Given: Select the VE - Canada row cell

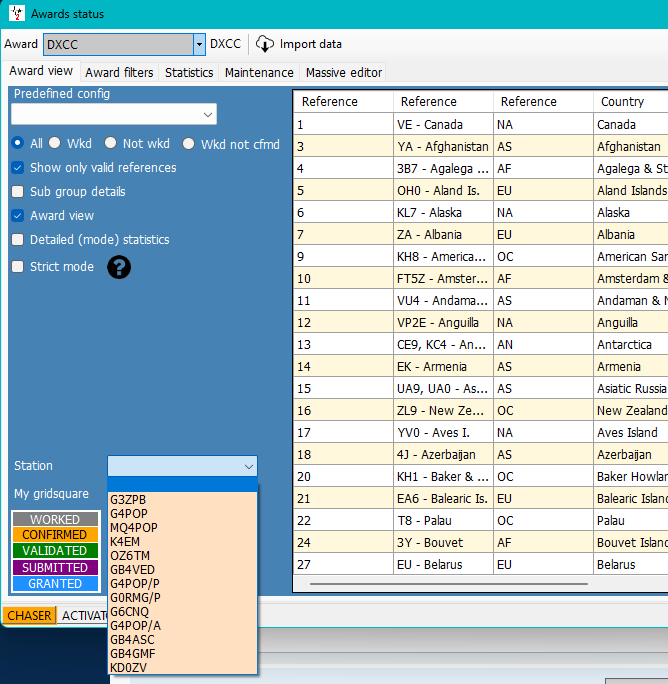Looking at the screenshot, I should click(443, 125).
